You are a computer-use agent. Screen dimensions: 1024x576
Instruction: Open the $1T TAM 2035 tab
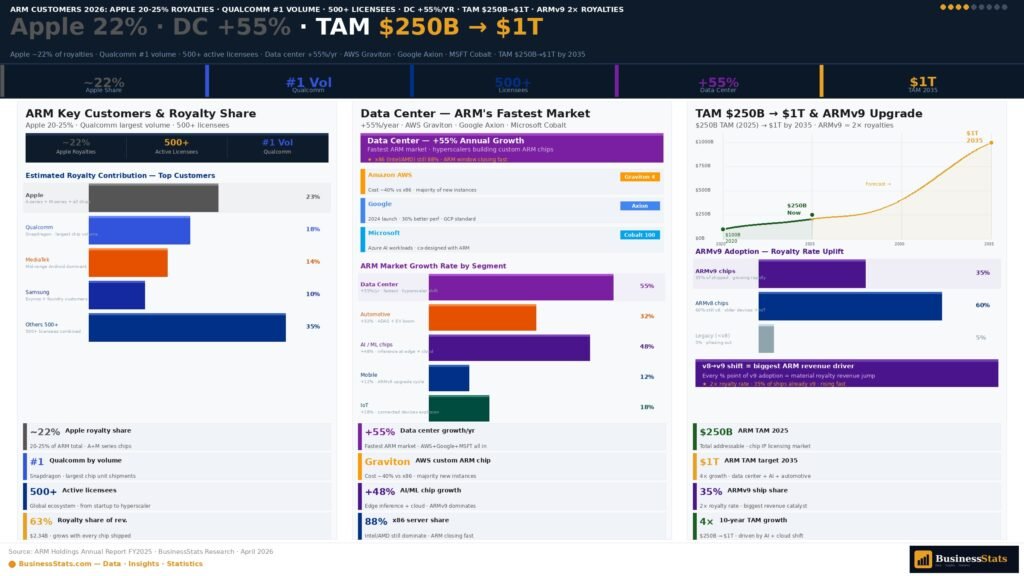point(922,83)
